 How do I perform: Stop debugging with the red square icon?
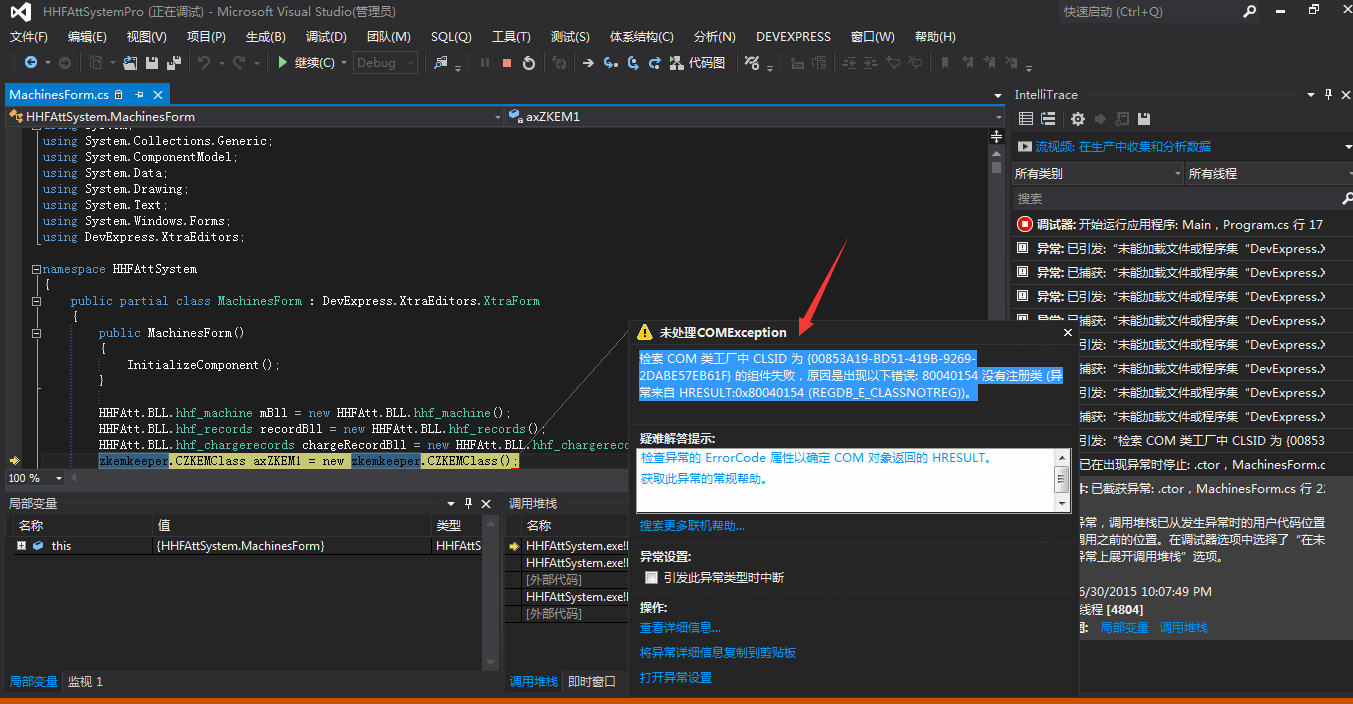pos(507,63)
